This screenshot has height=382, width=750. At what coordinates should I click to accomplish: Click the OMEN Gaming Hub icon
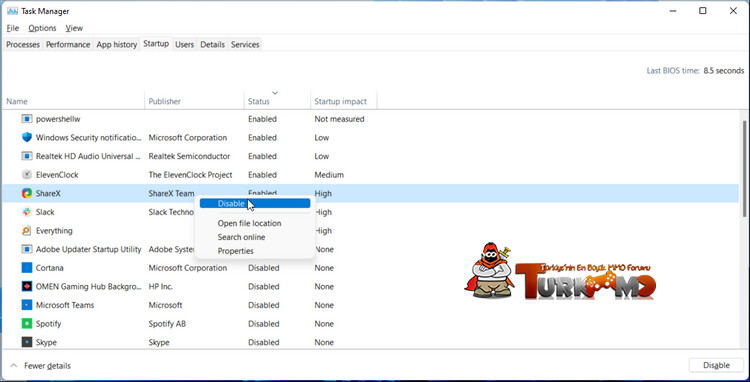pos(27,286)
